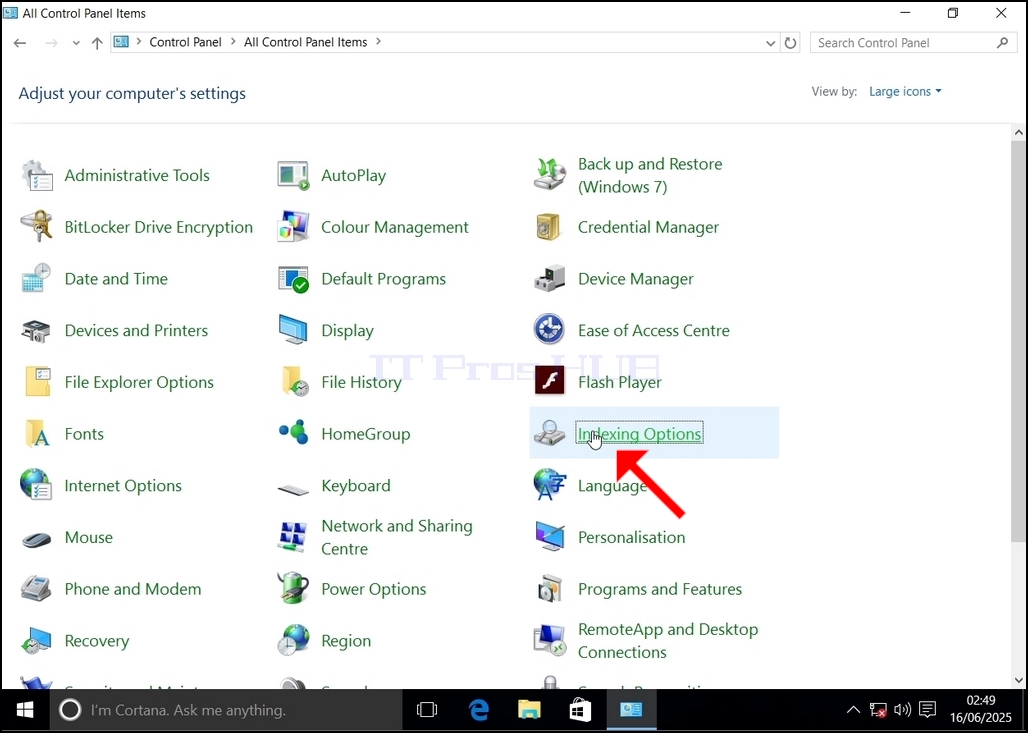Click the vertical scrollbar thumb
This screenshot has width=1028, height=733.
(1019, 341)
